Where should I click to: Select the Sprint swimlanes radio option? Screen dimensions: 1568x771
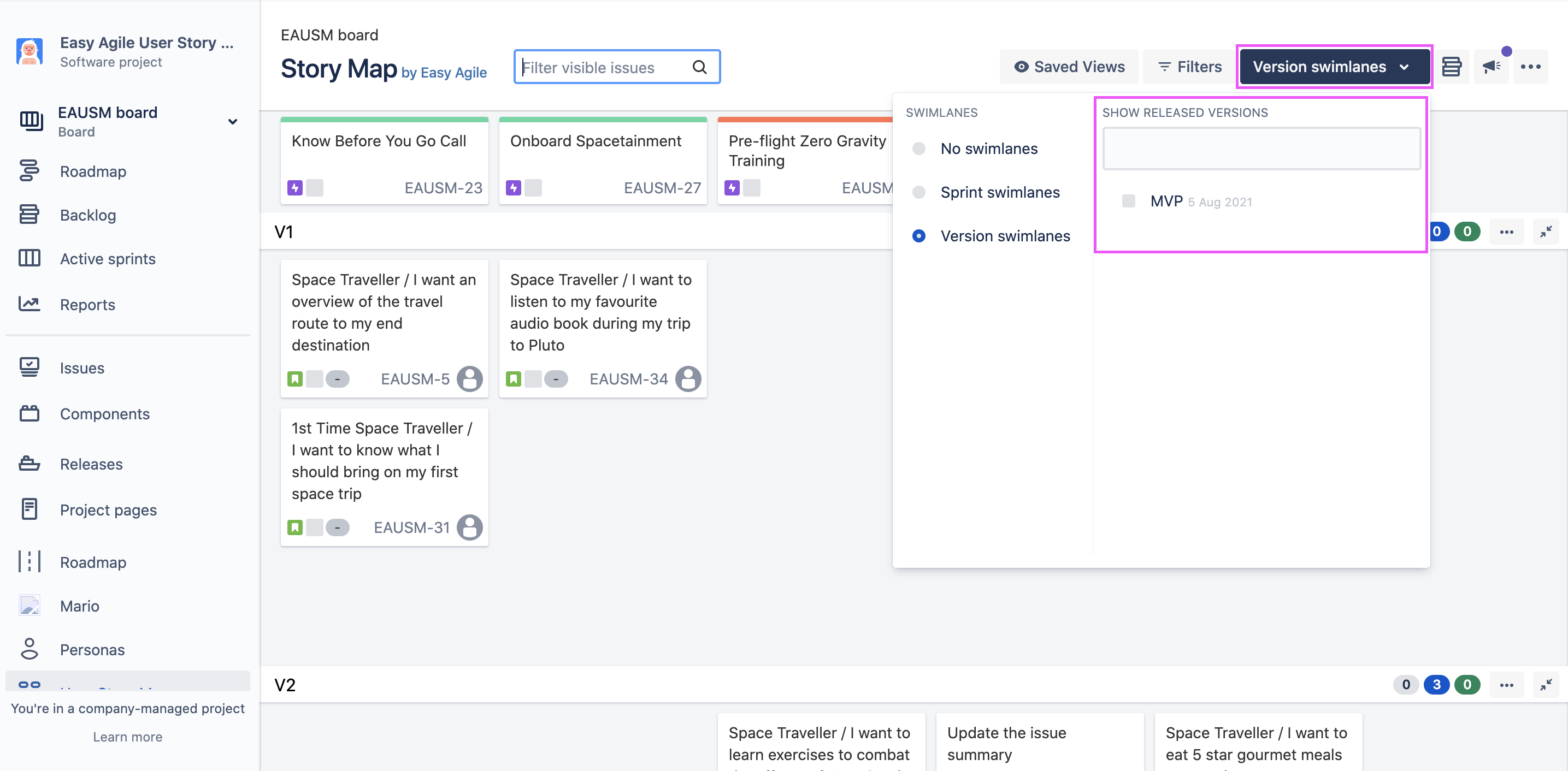coord(919,192)
